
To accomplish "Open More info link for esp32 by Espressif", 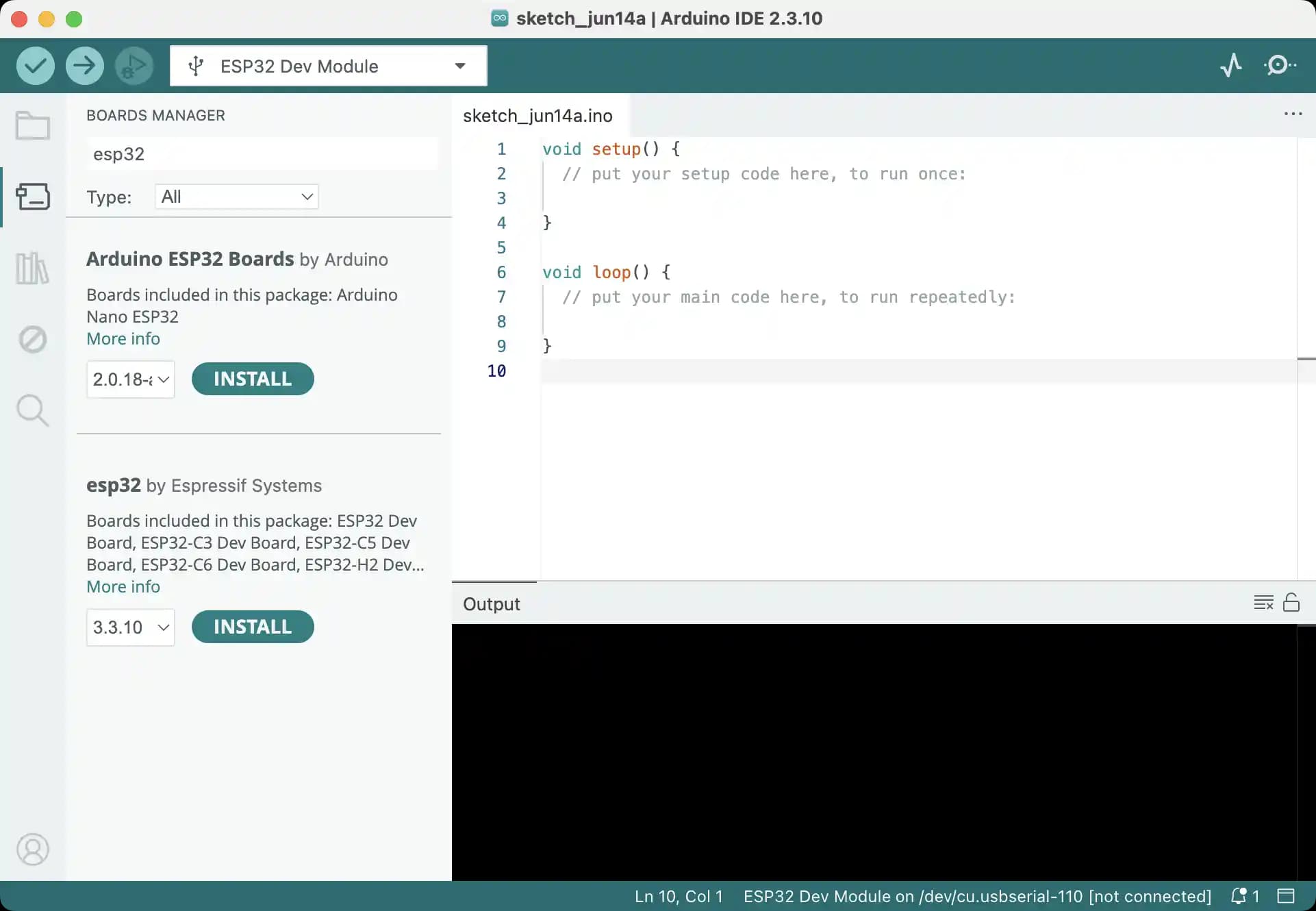I will point(123,586).
